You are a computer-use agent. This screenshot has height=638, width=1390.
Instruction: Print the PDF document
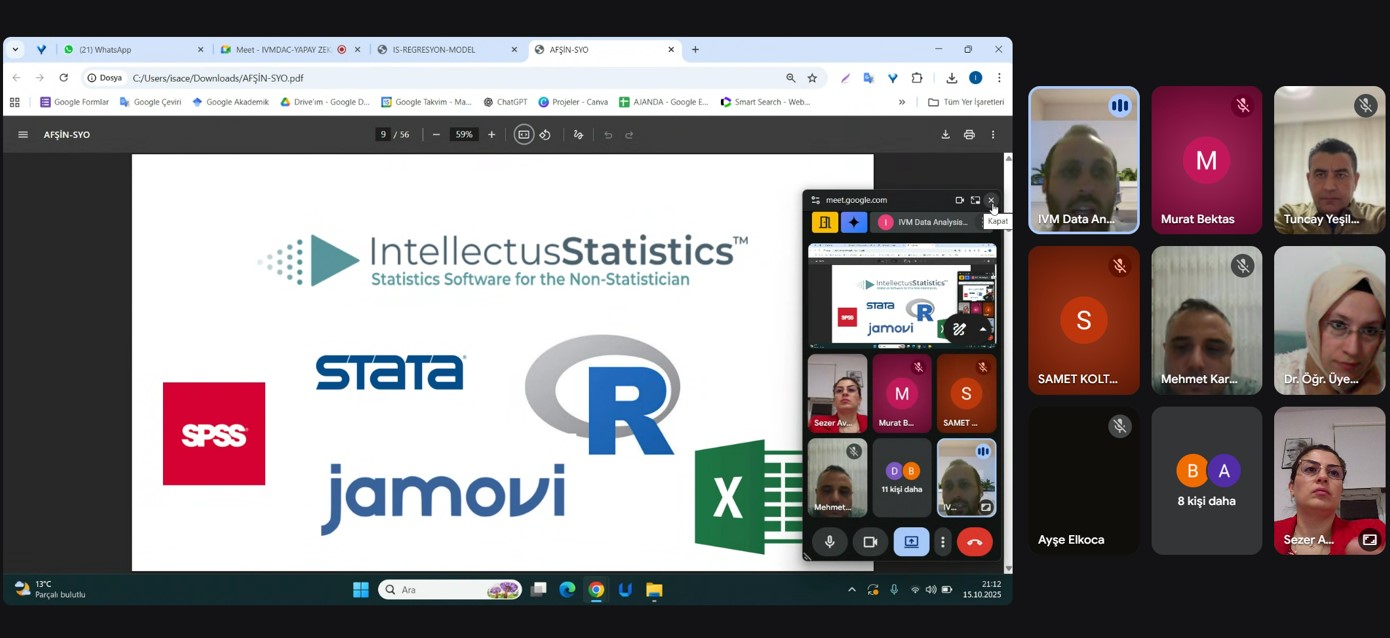coord(969,135)
